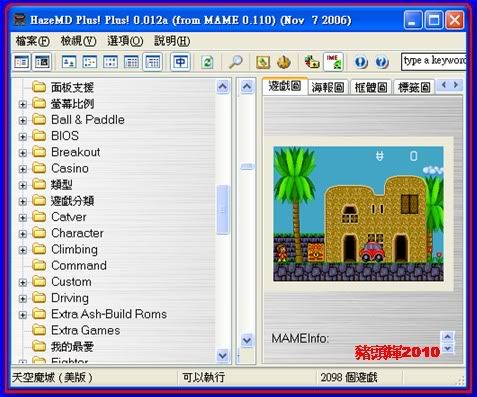The image size is (477, 397).
Task: Switch to the 海報圖 tab
Action: [x=328, y=88]
